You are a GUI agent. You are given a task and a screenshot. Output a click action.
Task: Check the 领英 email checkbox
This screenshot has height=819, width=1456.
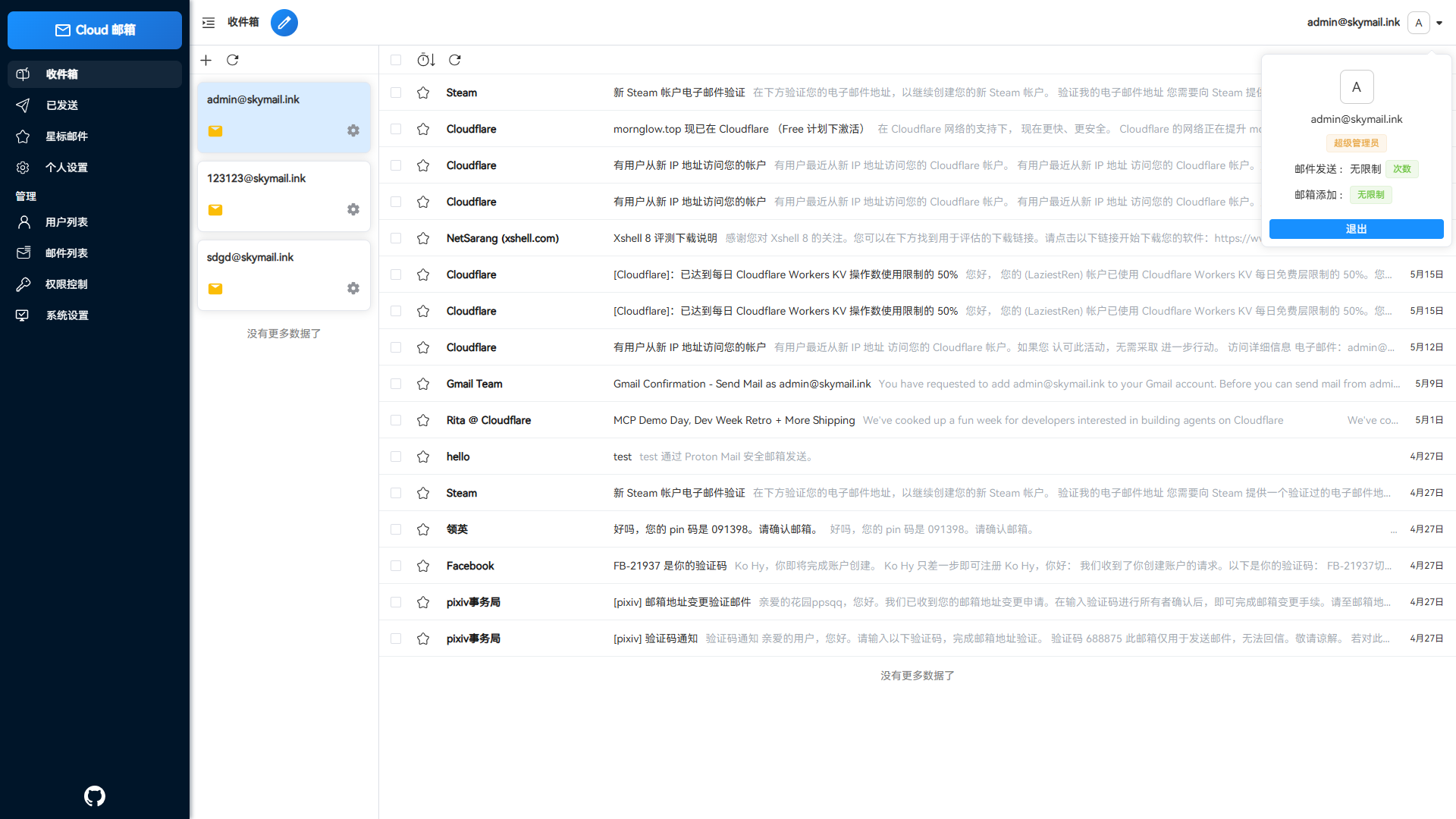click(396, 529)
